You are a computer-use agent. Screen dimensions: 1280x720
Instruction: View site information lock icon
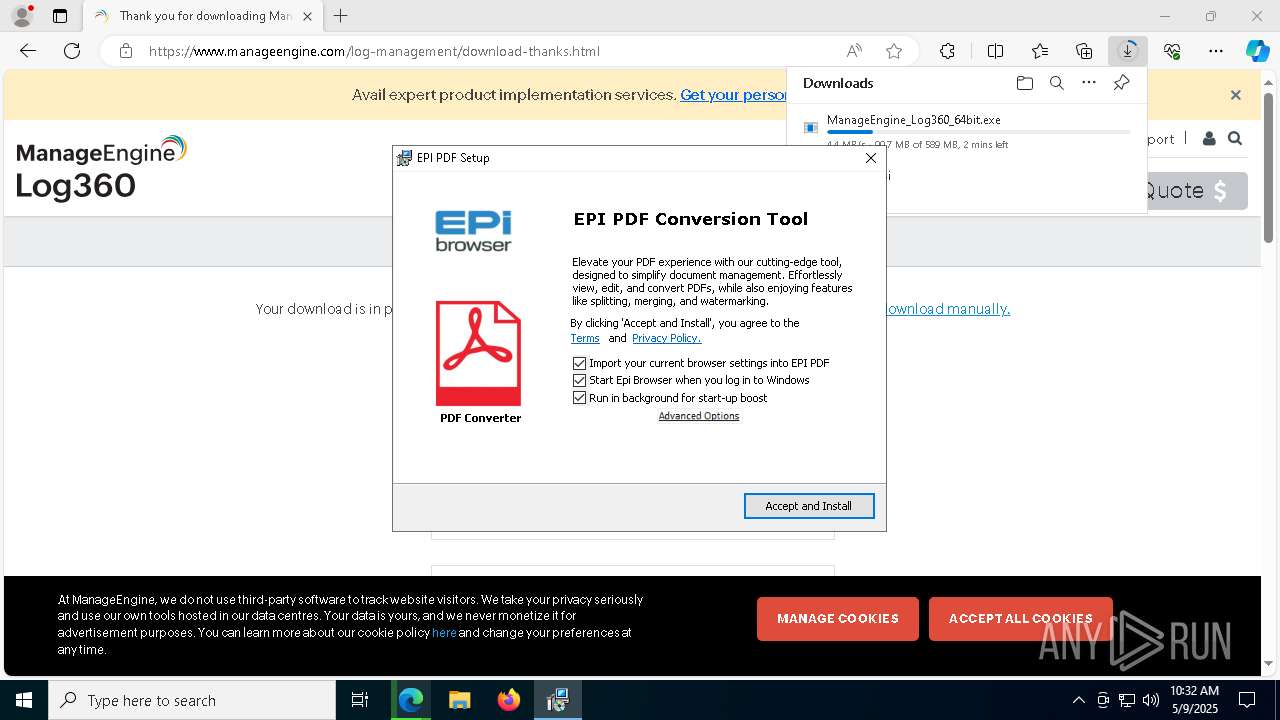point(125,51)
